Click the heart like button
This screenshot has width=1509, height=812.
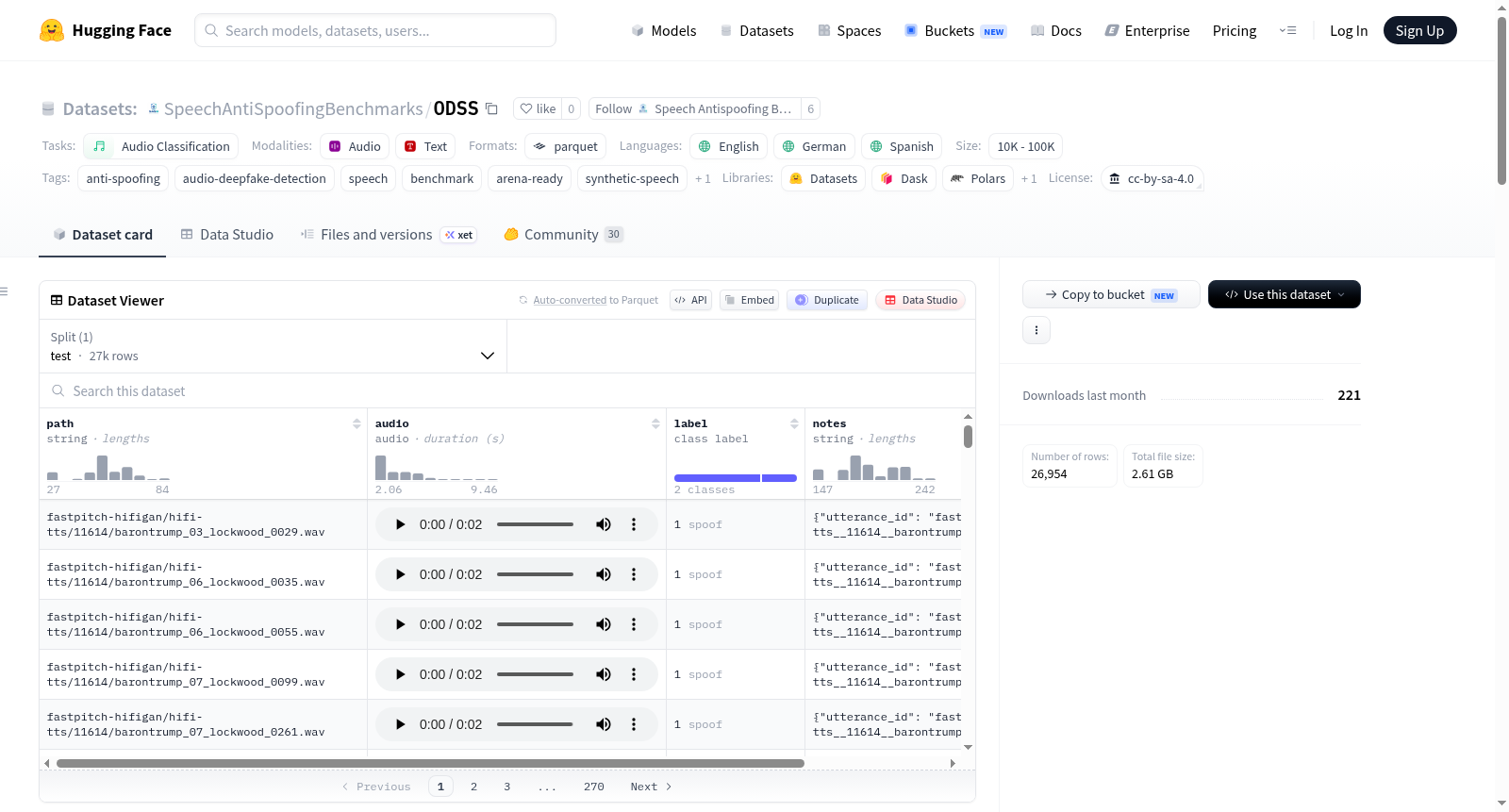point(538,108)
